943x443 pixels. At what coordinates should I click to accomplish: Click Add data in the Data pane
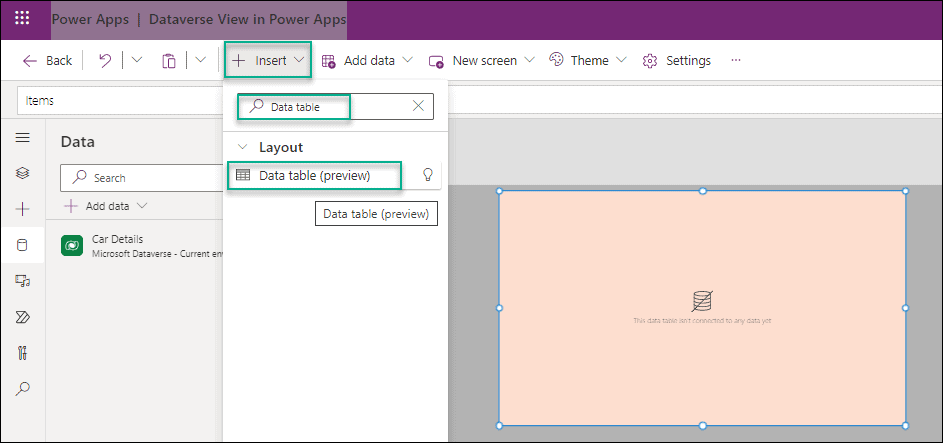(x=106, y=206)
